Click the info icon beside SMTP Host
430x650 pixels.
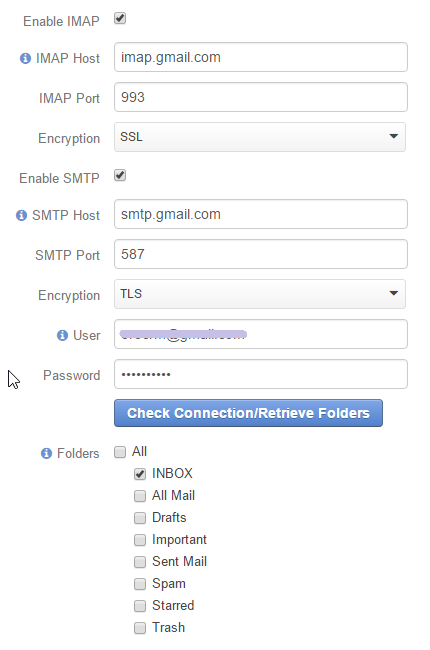[22, 216]
